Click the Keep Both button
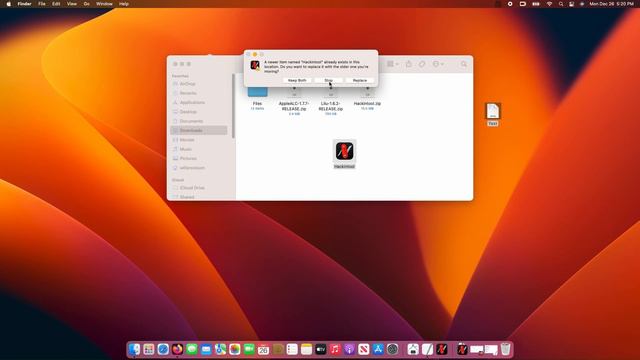 click(x=297, y=80)
